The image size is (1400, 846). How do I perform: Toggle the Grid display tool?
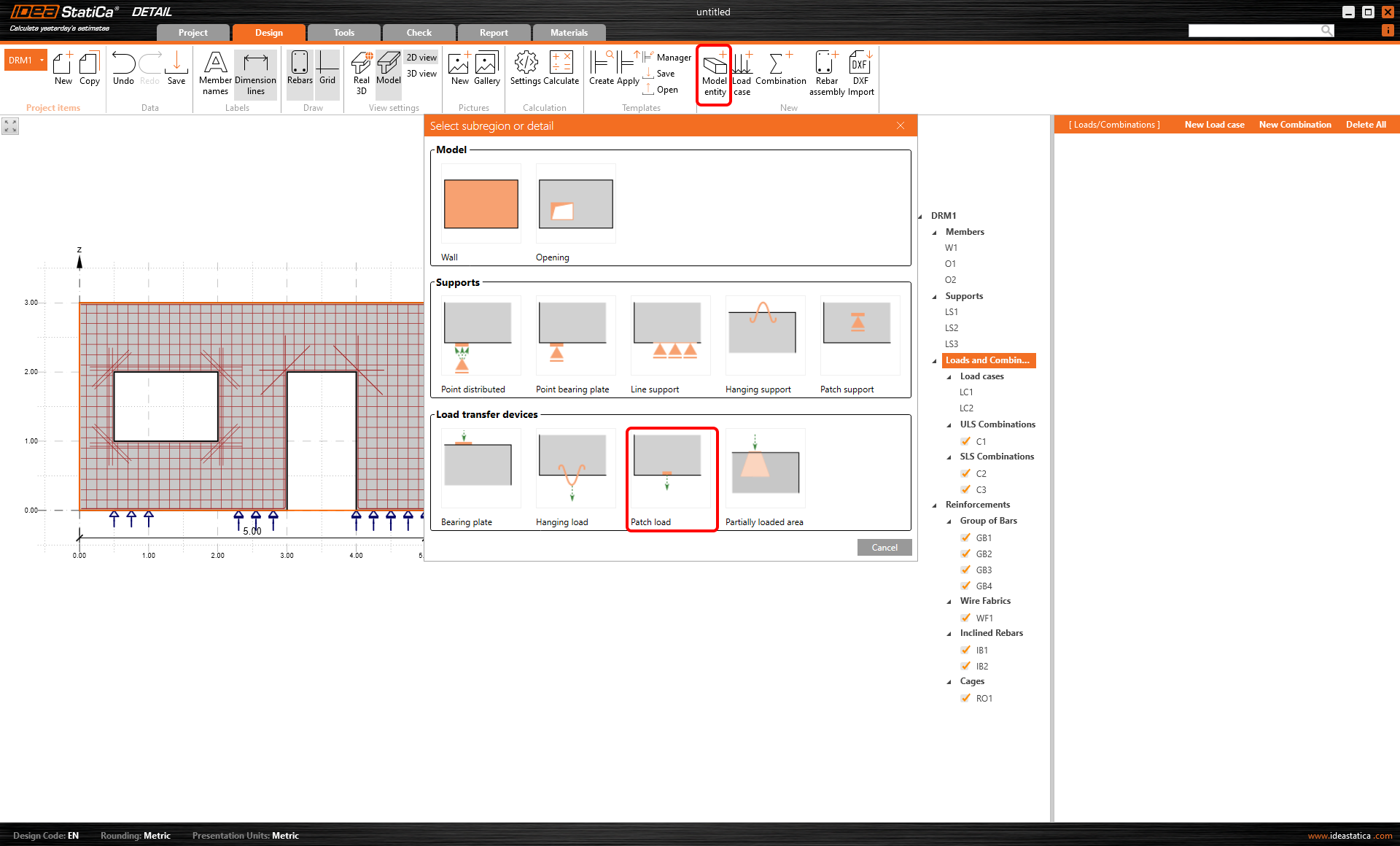[x=327, y=71]
